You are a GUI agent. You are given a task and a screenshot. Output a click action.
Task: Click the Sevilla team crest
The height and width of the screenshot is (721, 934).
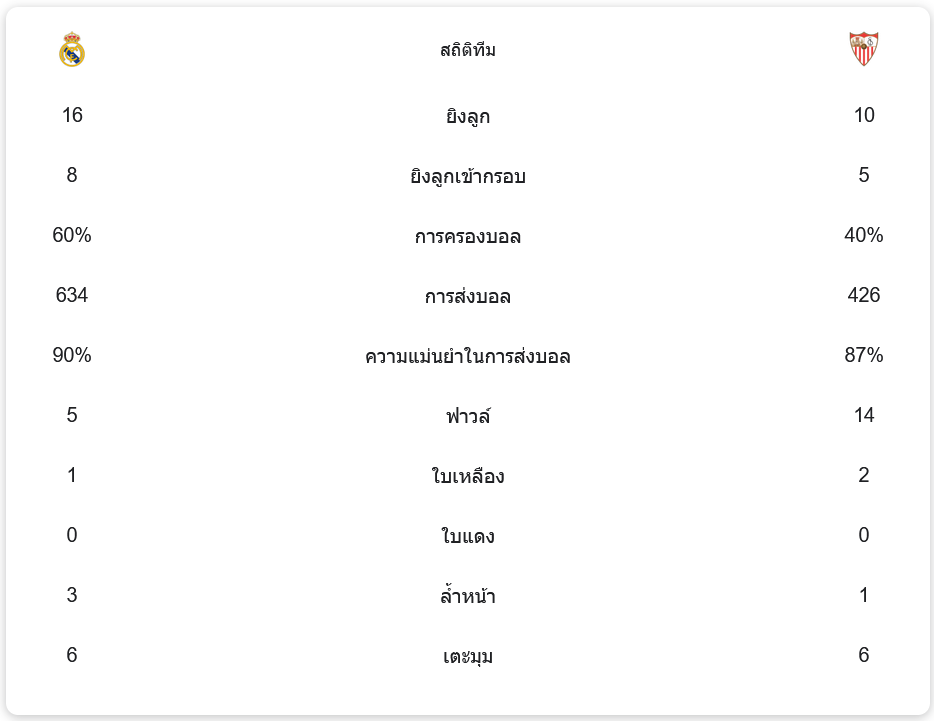pos(863,49)
